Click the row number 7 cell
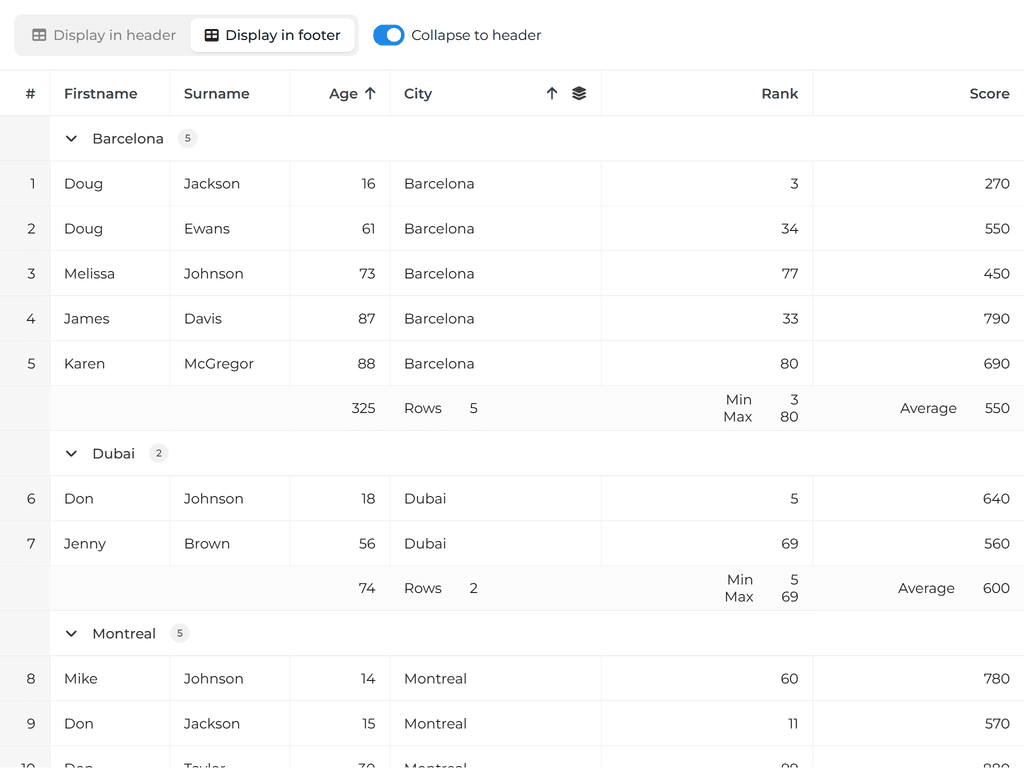The height and width of the screenshot is (768, 1024). point(31,544)
